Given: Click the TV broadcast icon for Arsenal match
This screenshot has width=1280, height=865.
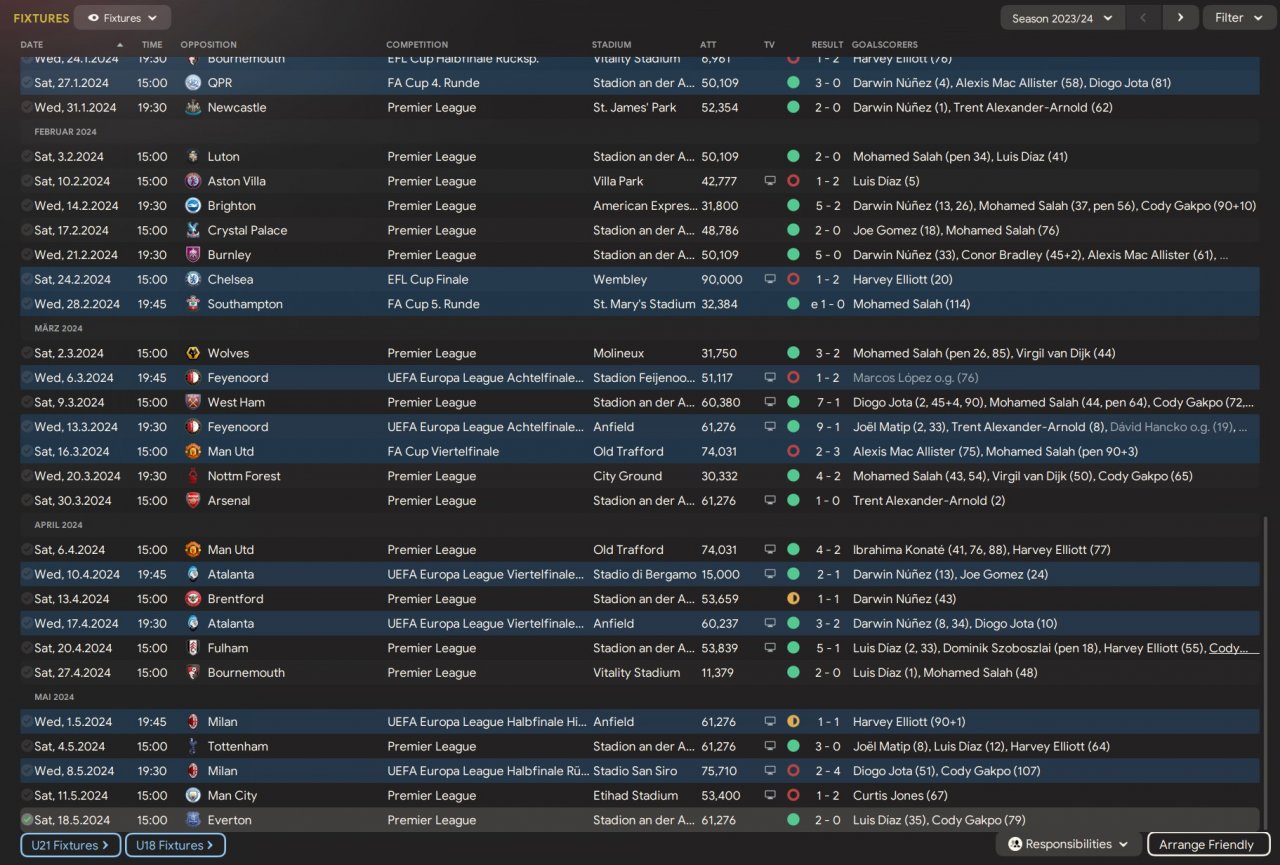Looking at the screenshot, I should point(770,501).
